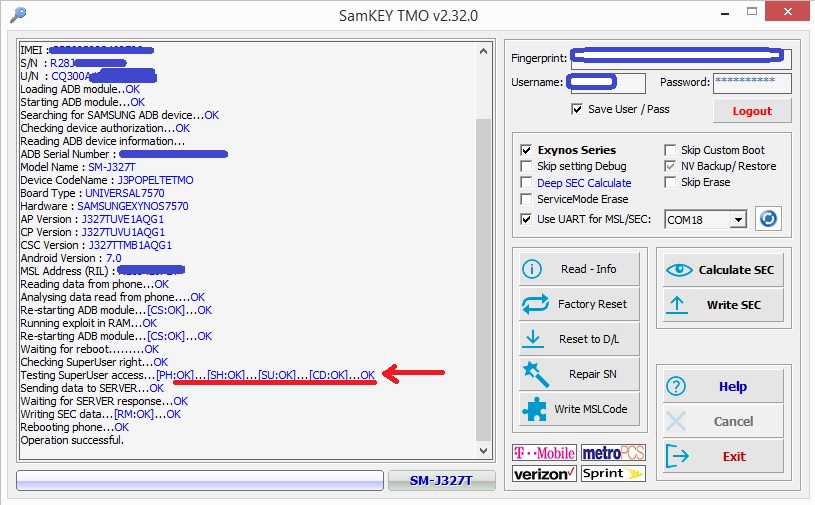
Task: Click in the Password field
Action: pos(752,83)
